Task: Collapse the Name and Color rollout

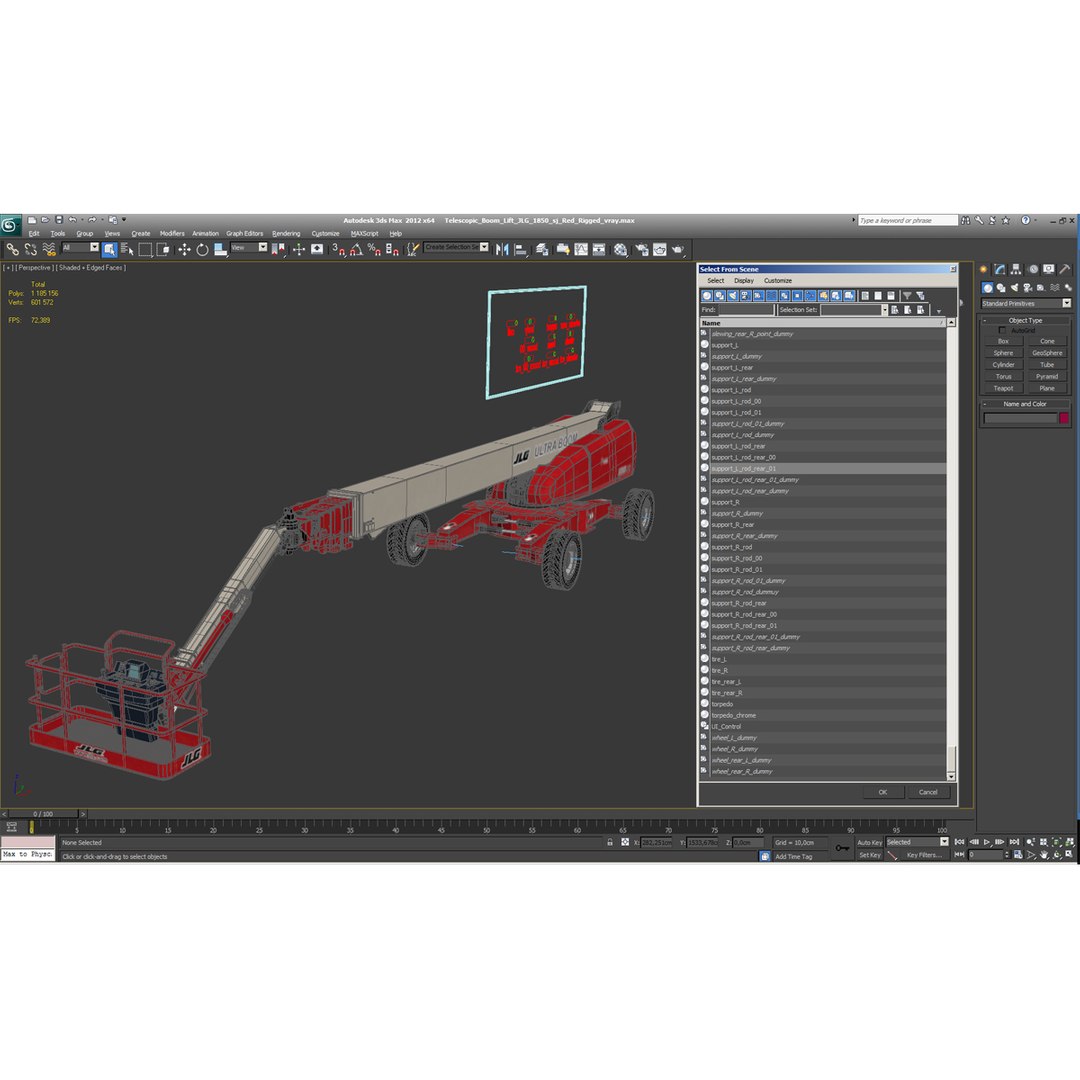Action: [x=1025, y=404]
